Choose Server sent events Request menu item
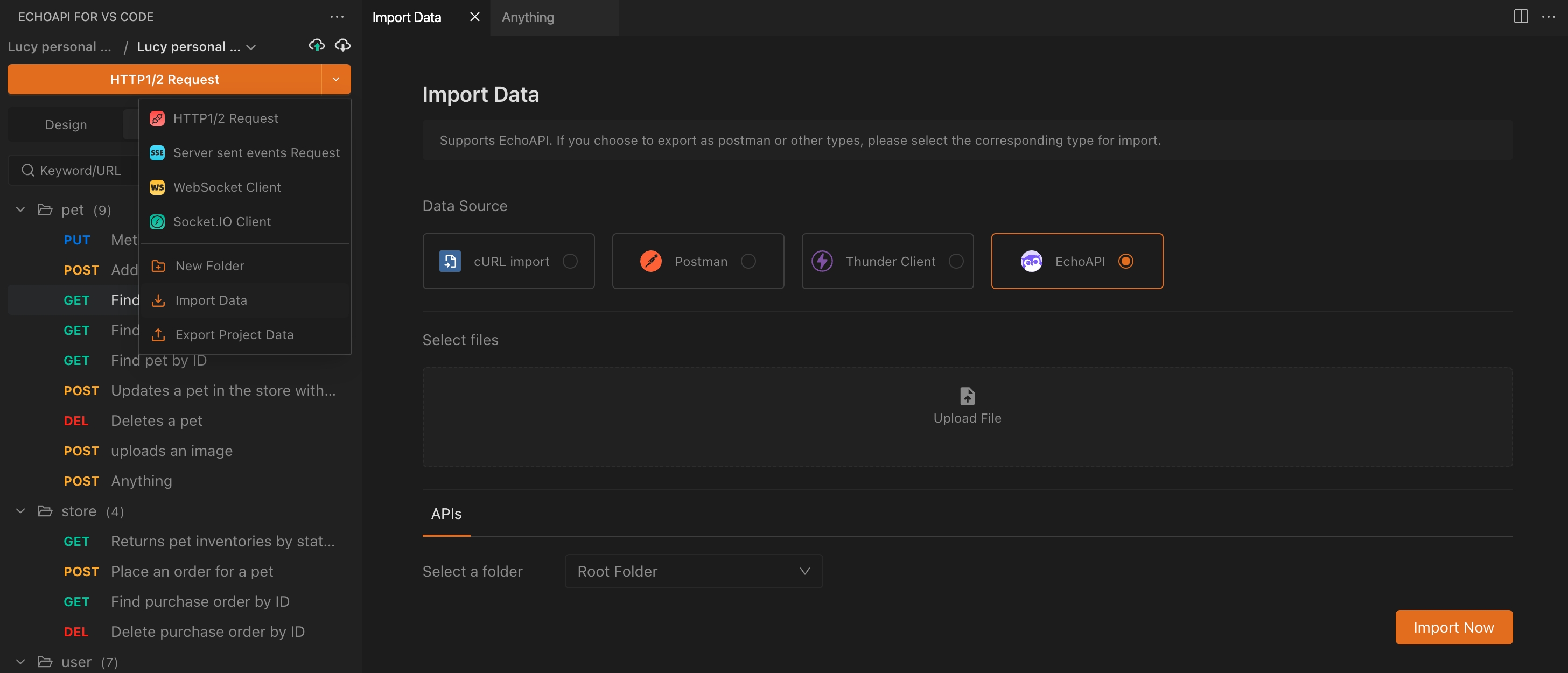The image size is (1568, 673). [x=244, y=153]
